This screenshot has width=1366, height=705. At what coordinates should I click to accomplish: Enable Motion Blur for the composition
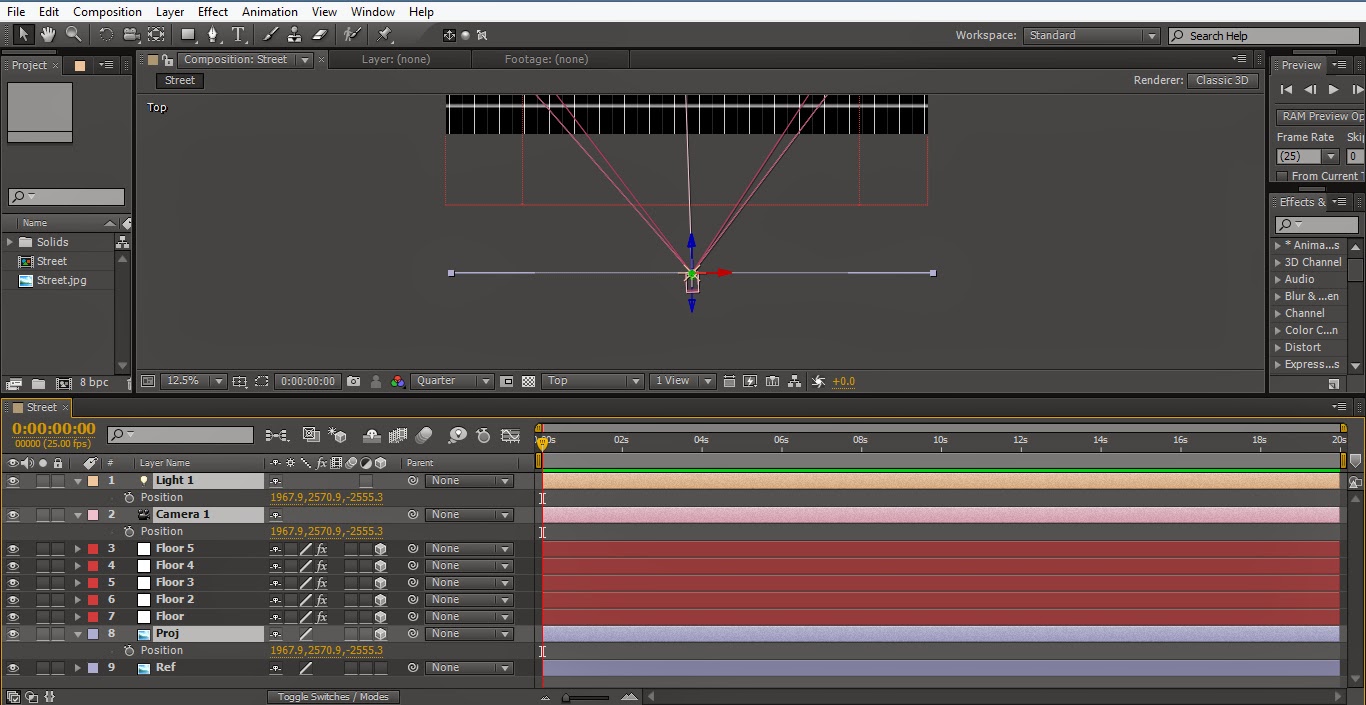pos(424,435)
